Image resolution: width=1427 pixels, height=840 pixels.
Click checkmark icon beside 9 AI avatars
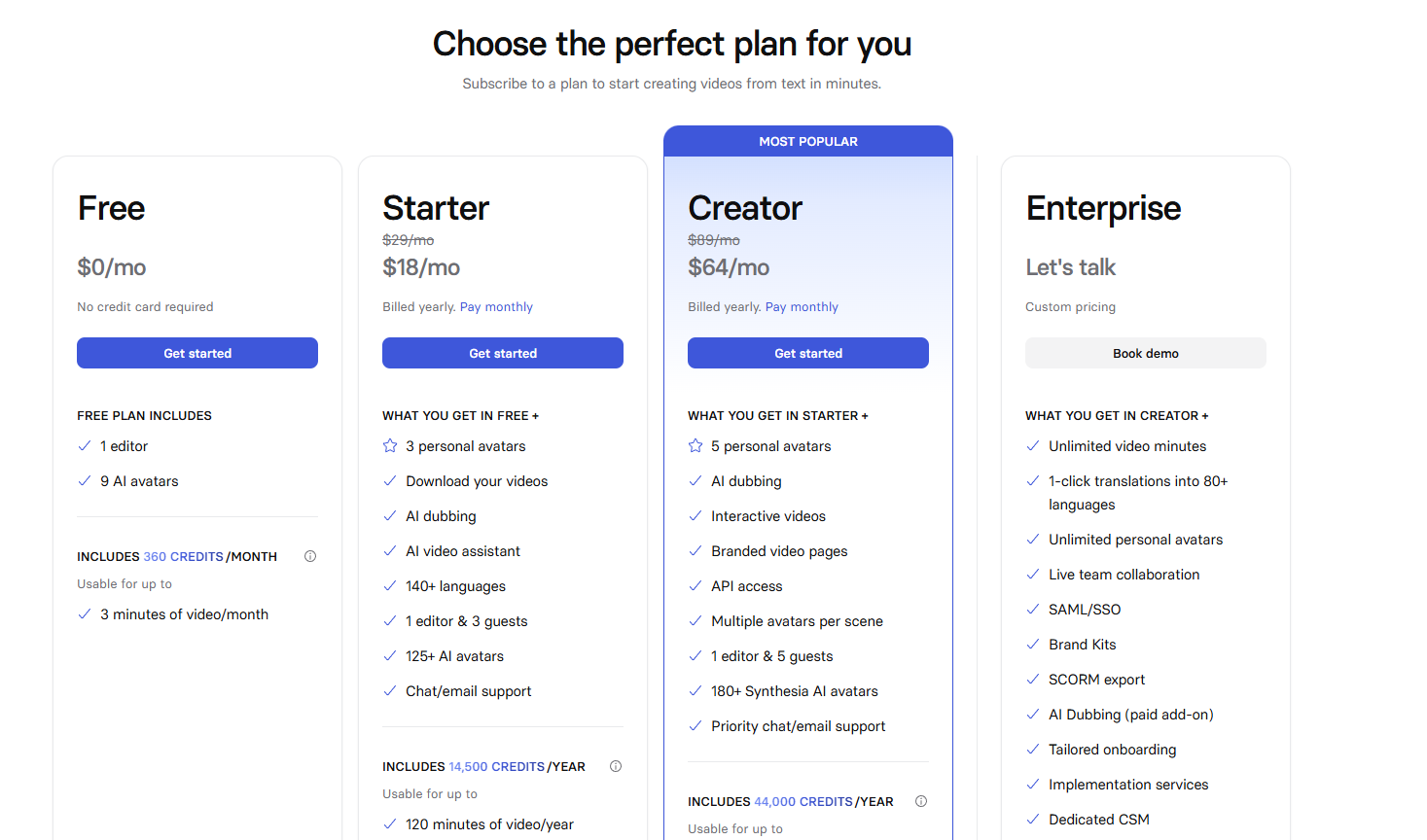click(x=85, y=481)
